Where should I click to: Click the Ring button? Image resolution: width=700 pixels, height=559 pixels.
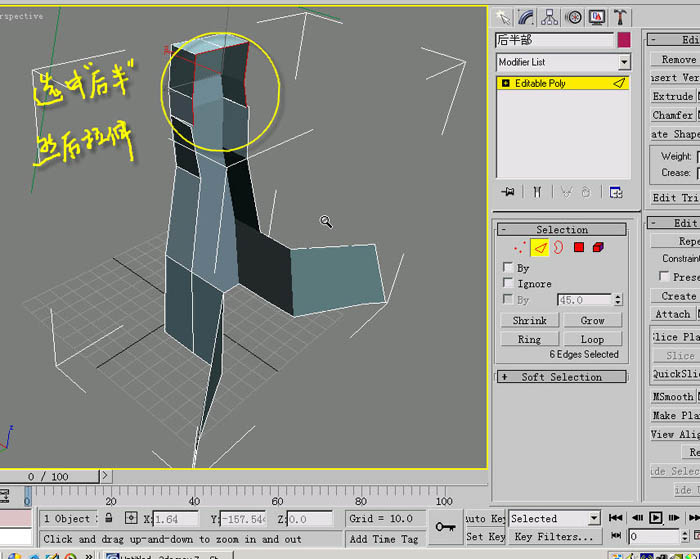pyautogui.click(x=530, y=339)
